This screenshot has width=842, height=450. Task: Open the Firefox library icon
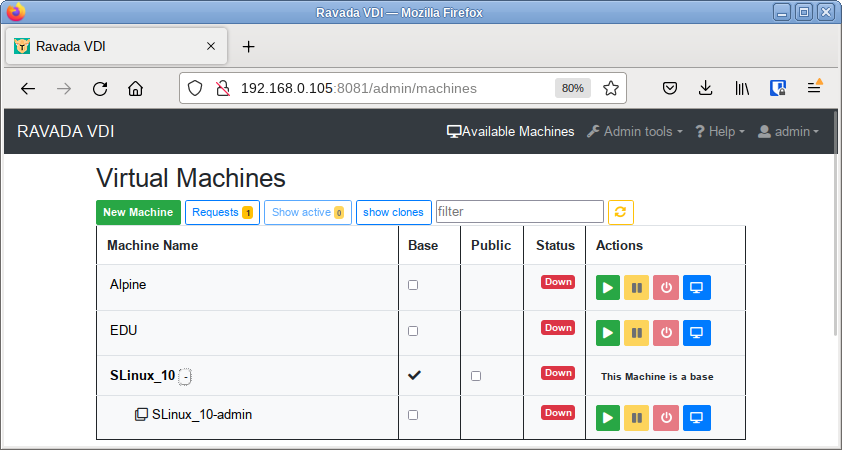point(742,88)
